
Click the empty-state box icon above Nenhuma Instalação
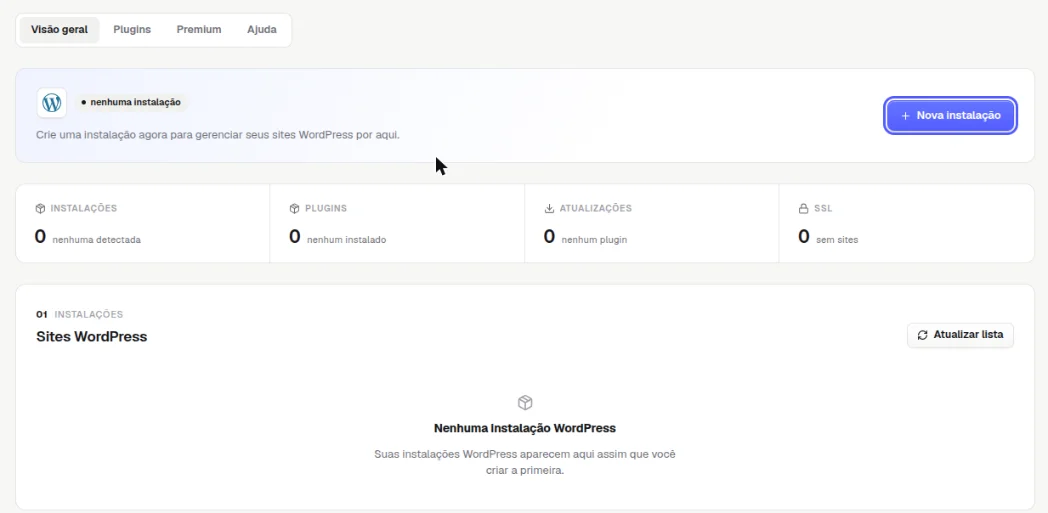coord(525,403)
